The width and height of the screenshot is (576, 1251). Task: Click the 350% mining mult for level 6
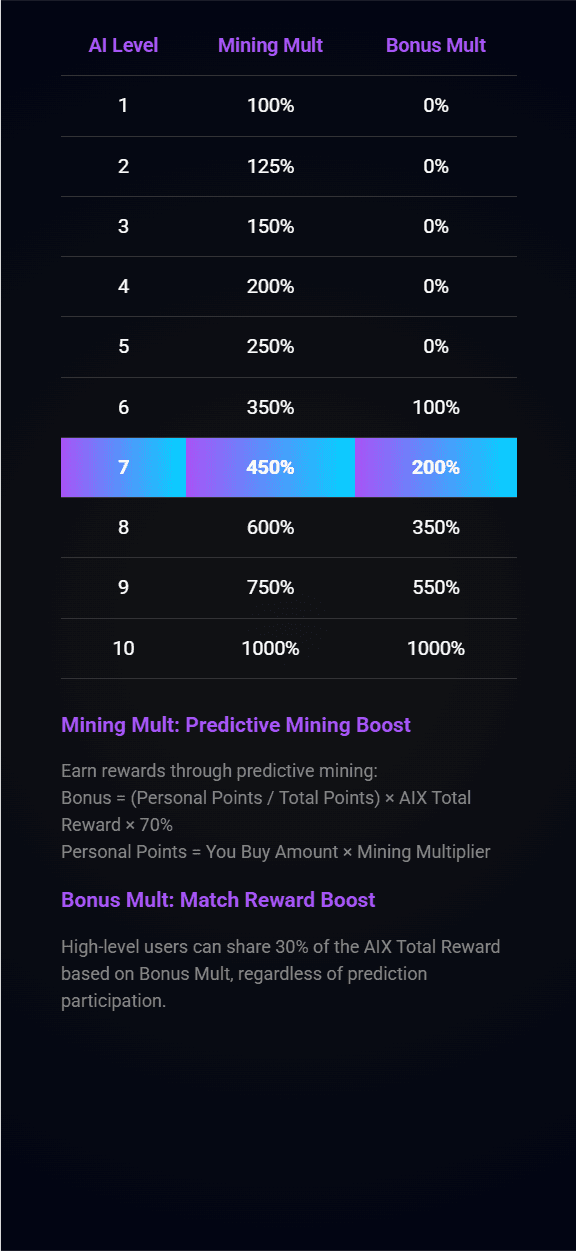coord(270,407)
